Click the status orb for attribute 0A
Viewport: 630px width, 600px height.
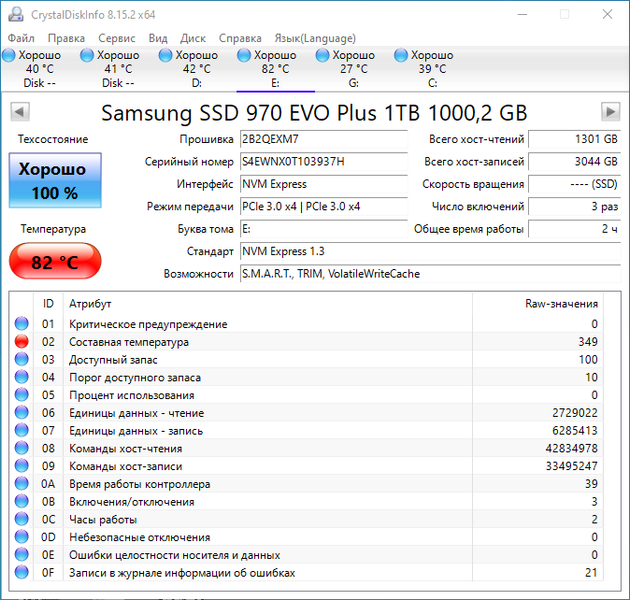22,483
